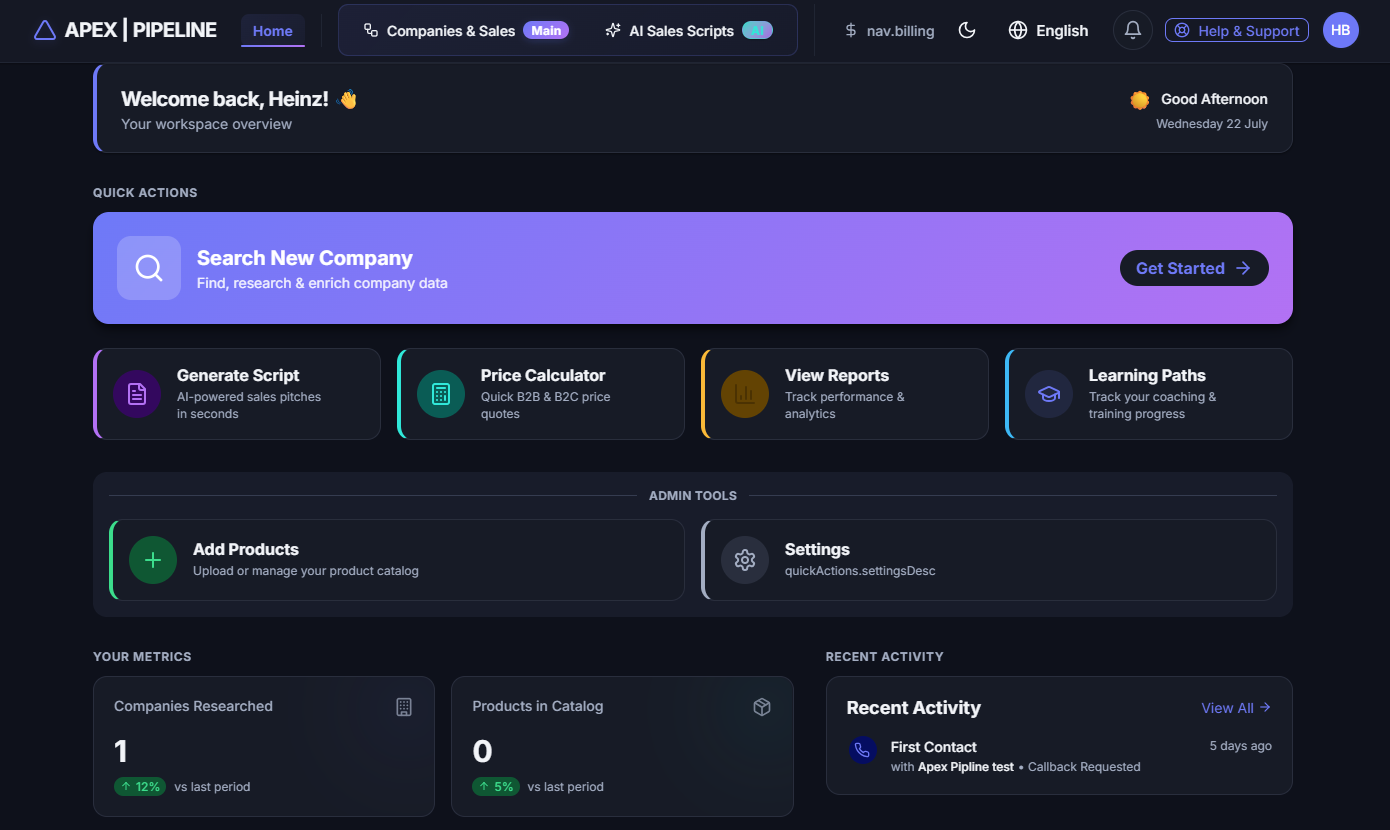Open Companies & Sales section

465,30
